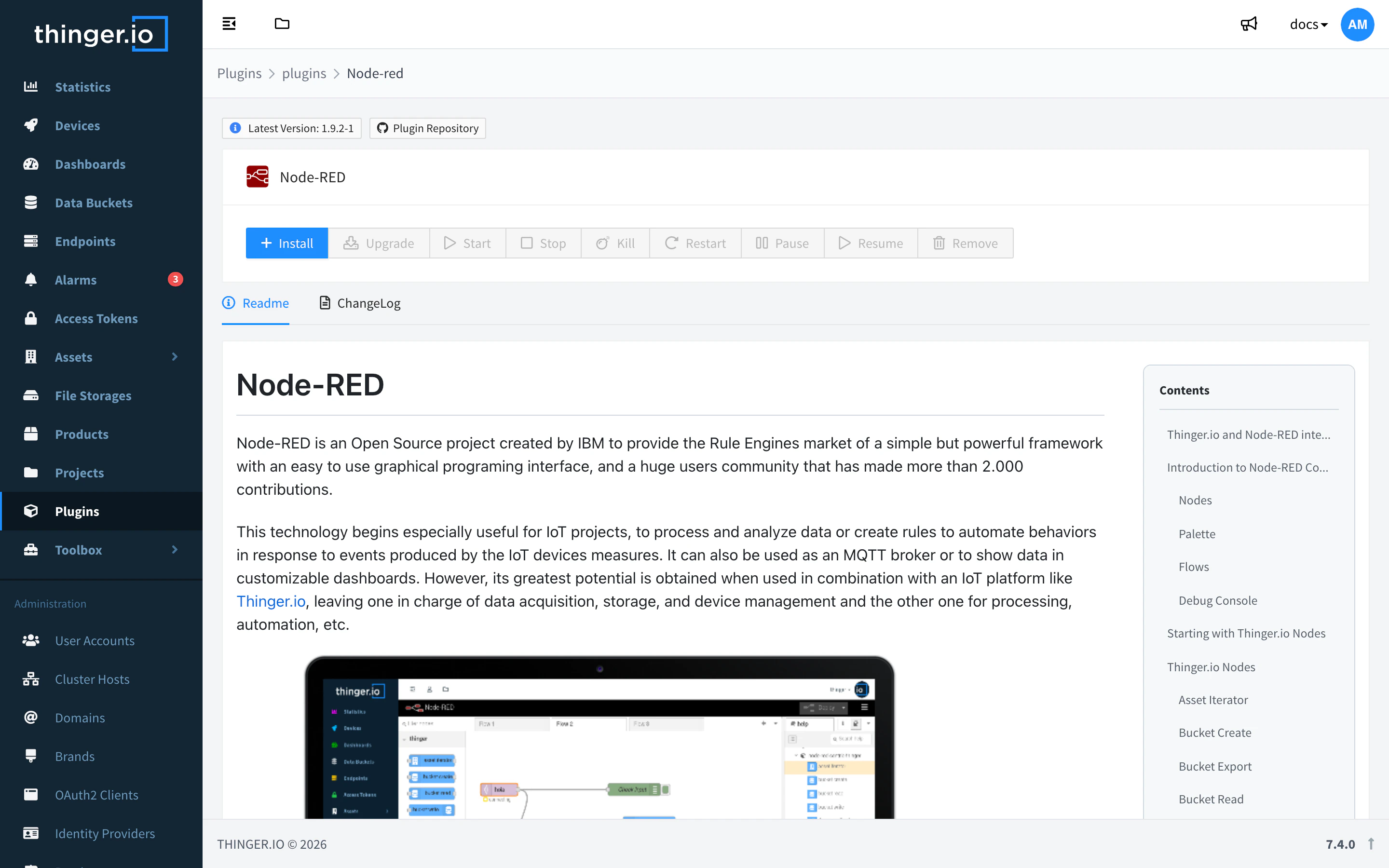Open Statistics in the sidebar
Image resolution: width=1389 pixels, height=868 pixels.
coord(101,87)
